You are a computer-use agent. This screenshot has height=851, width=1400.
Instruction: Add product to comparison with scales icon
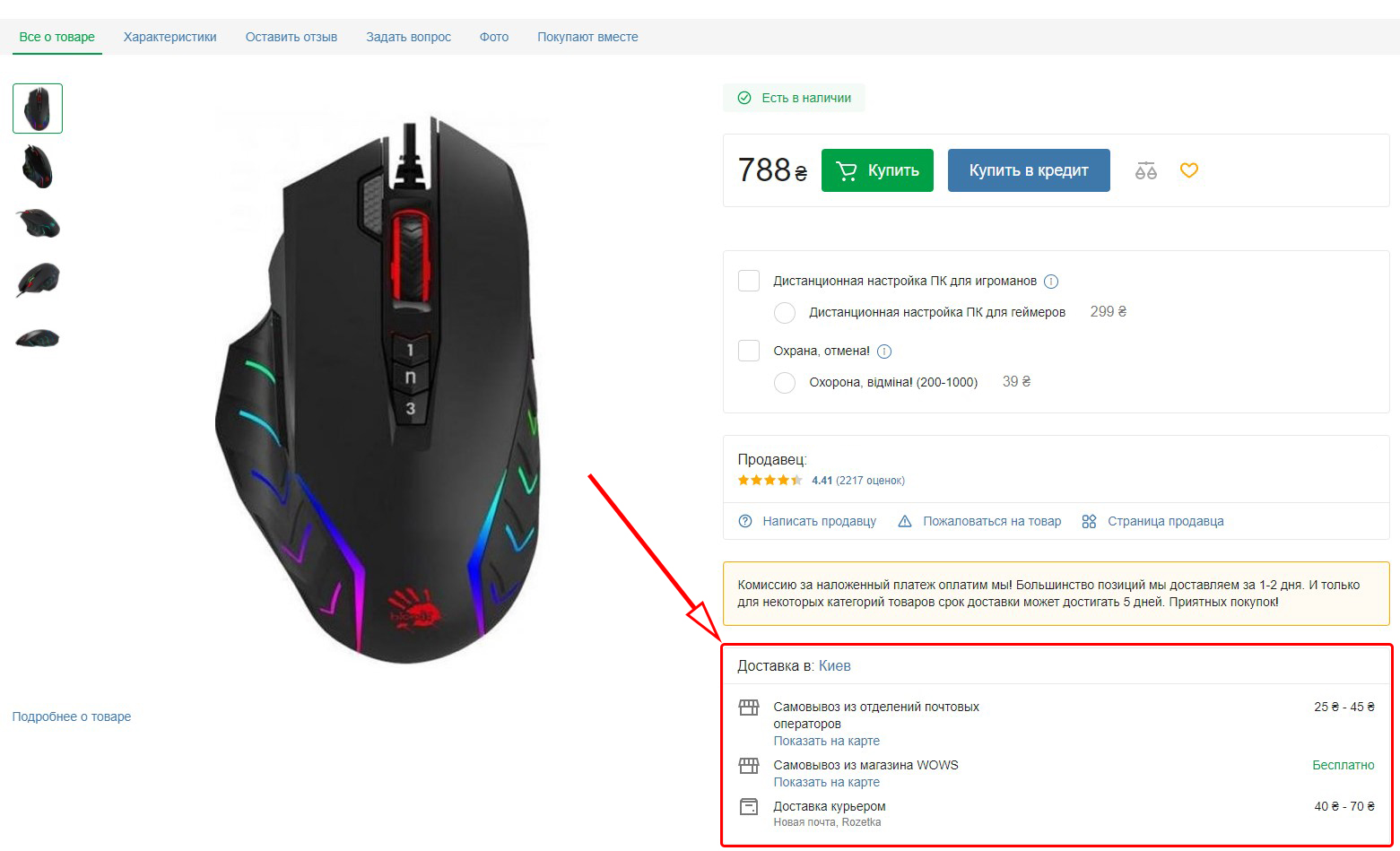pyautogui.click(x=1145, y=170)
